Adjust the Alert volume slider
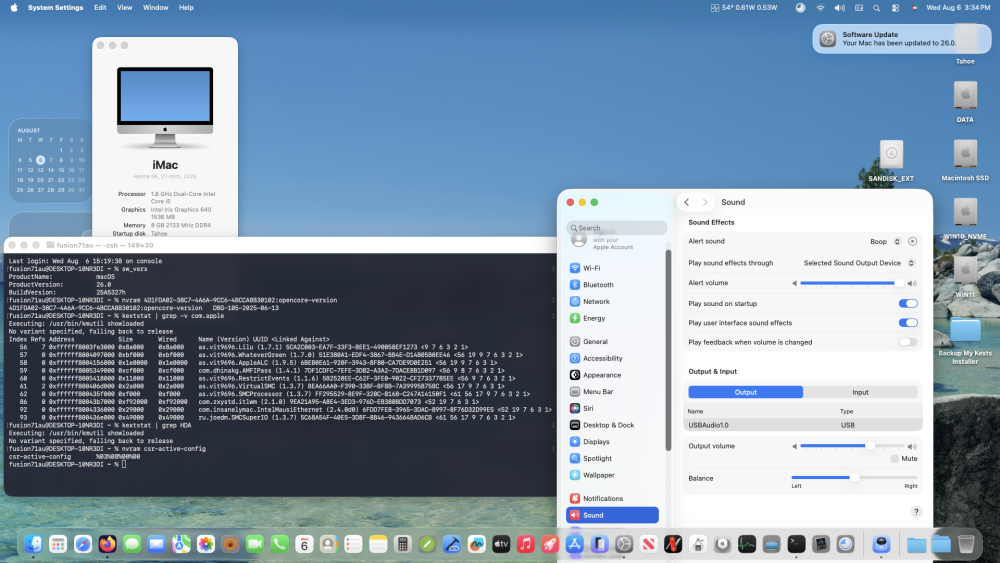Screen dimensions: 1000x563 click(x=853, y=283)
